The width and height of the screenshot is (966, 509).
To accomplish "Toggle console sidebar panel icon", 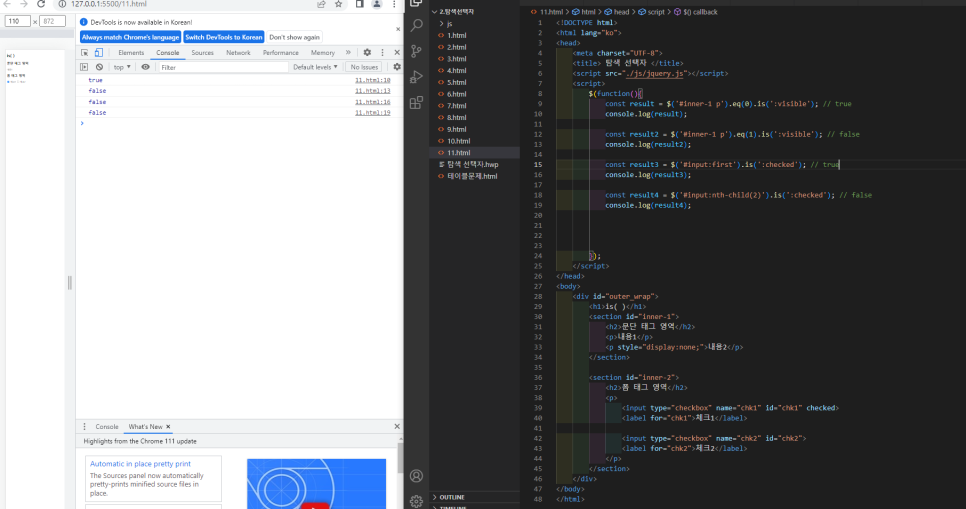I will pyautogui.click(x=84, y=67).
